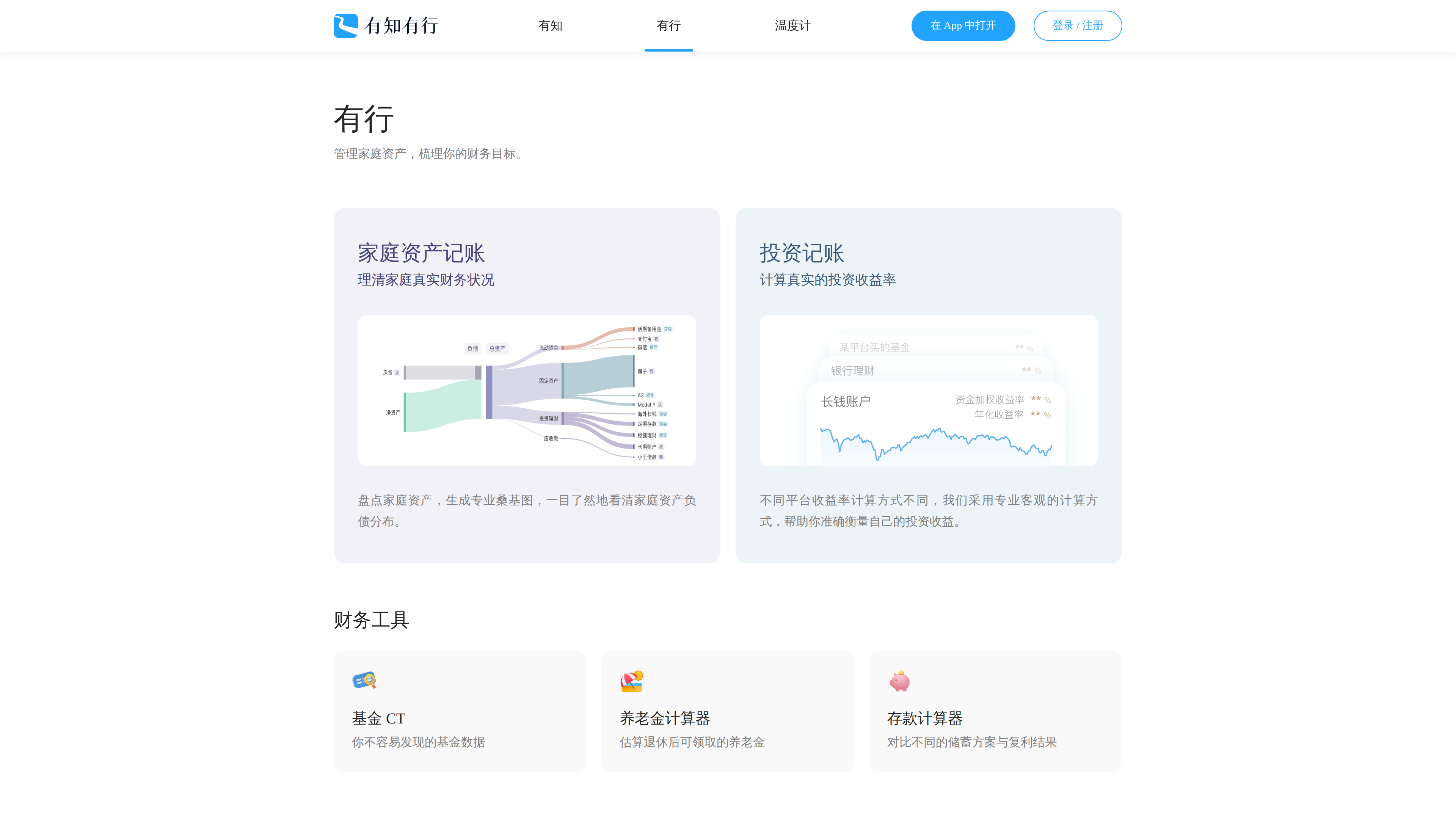Click the 在 App 中打开 button
Screen dimensions: 1456x819
[963, 25]
